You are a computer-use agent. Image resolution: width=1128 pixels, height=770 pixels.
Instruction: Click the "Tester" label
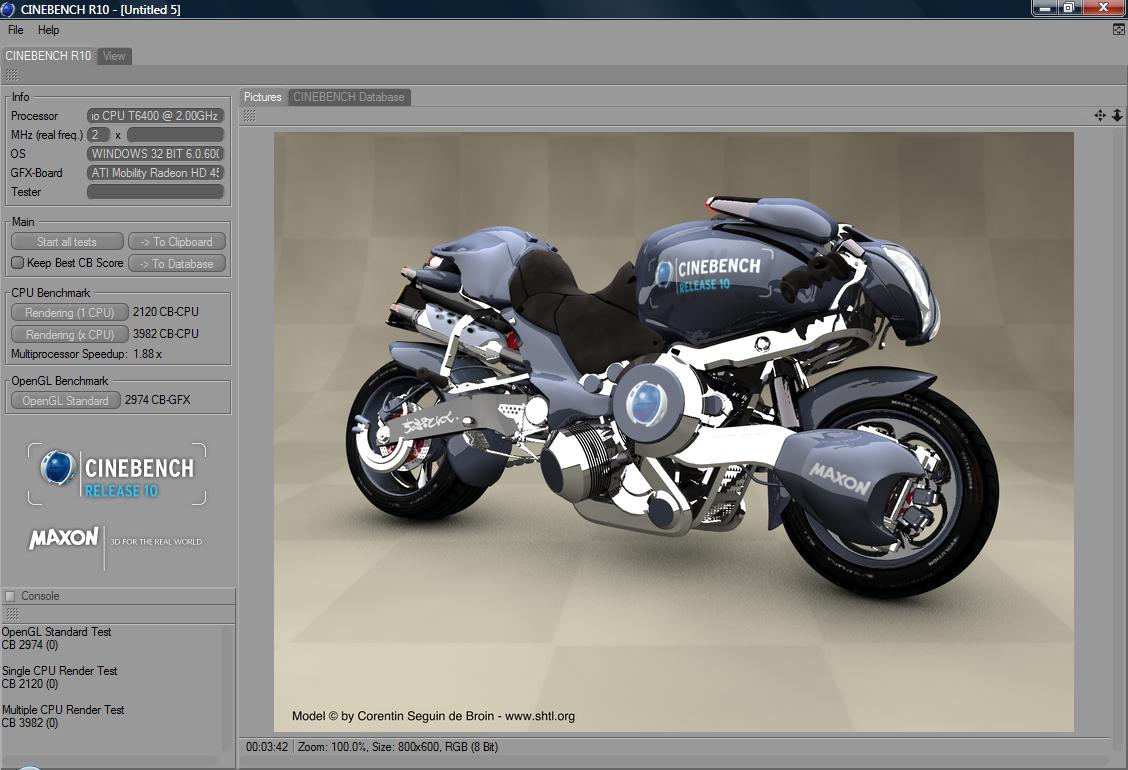(x=26, y=192)
